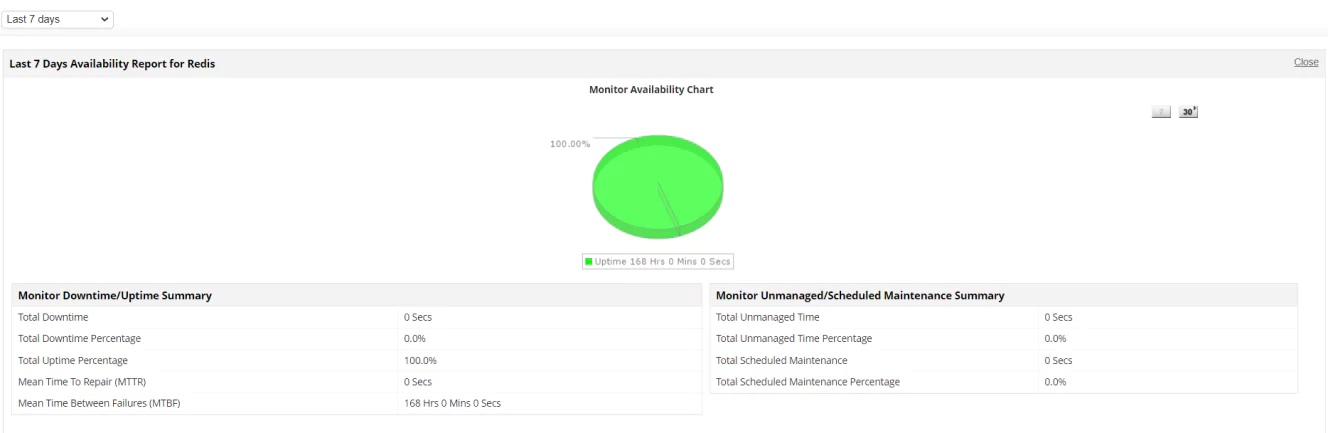Click the Last 7 Days Availability Report title

click(112, 64)
